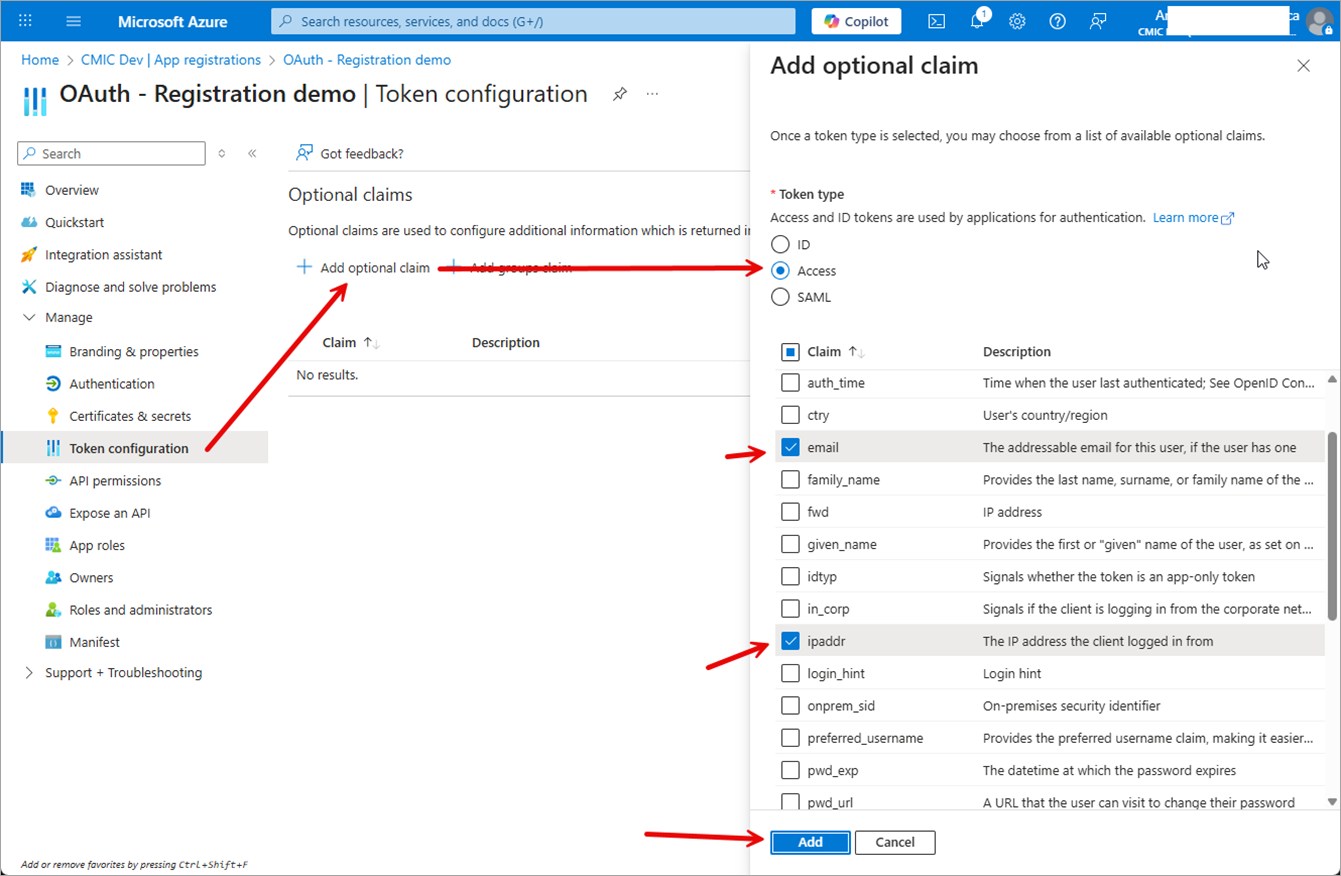Open the Azure app launcher grid
The height and width of the screenshot is (876, 1341).
[24, 21]
